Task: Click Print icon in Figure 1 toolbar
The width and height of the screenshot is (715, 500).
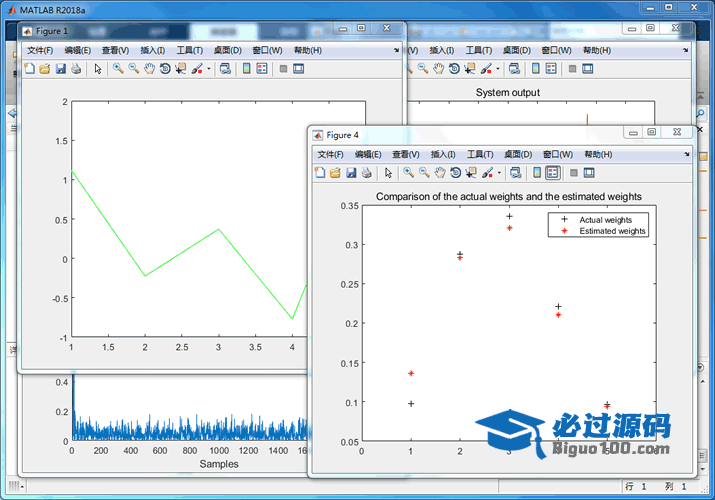Action: [x=76, y=69]
